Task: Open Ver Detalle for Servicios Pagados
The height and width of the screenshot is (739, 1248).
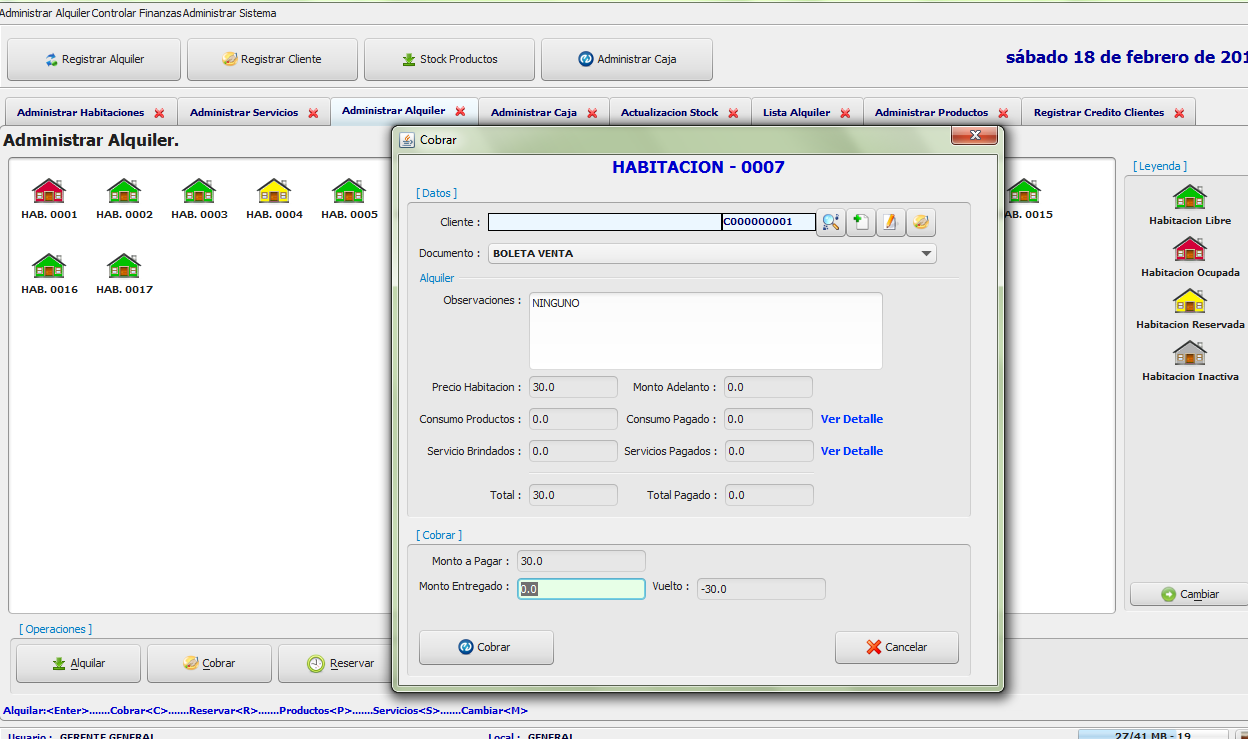Action: [852, 451]
